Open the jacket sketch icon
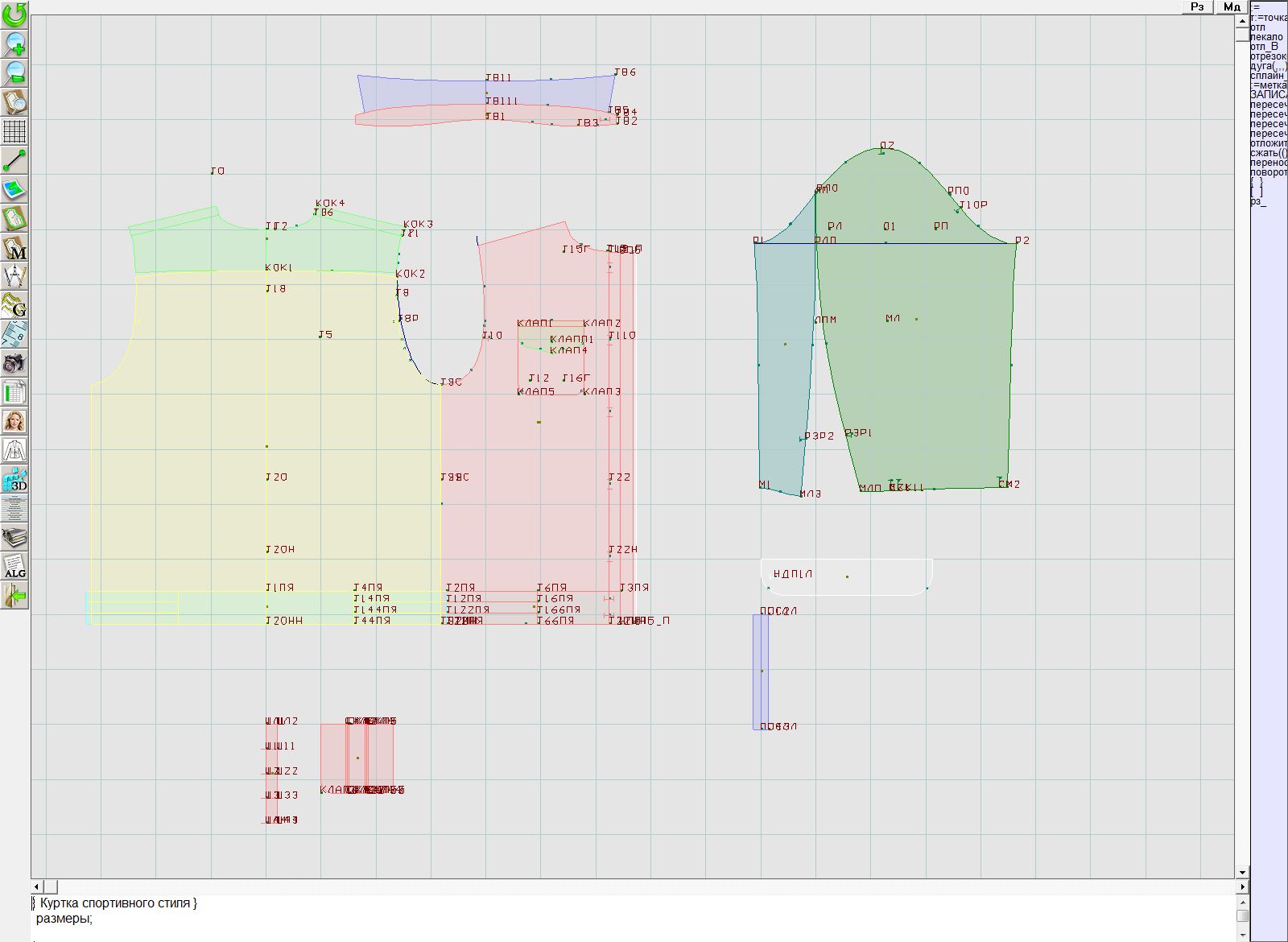This screenshot has height=942, width=1288. [x=14, y=450]
